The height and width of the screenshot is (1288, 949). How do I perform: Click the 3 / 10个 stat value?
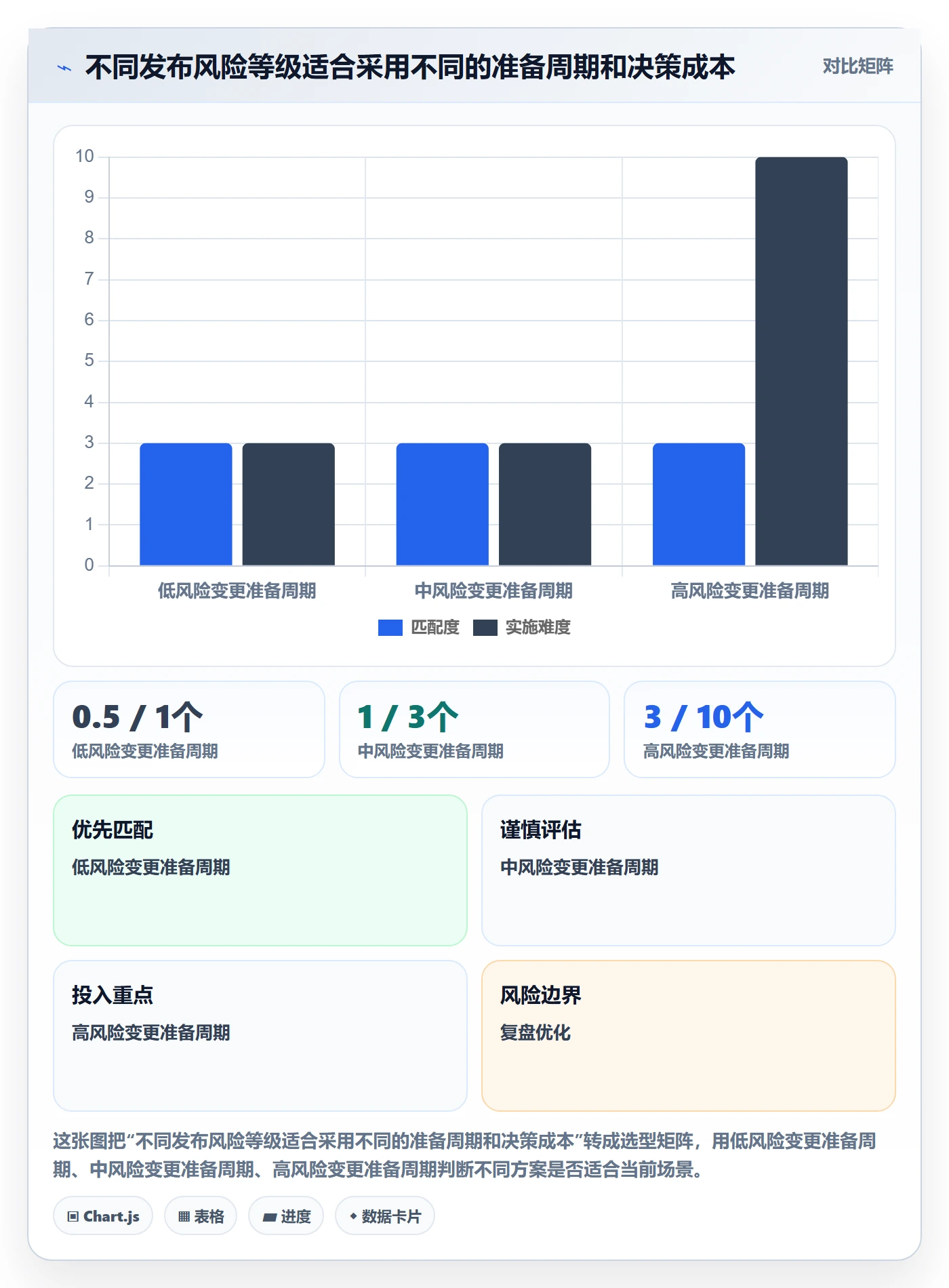pos(704,717)
